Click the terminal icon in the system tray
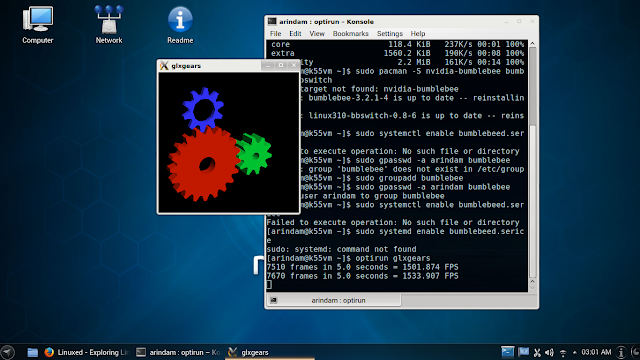The width and height of the screenshot is (640, 360). point(507,352)
